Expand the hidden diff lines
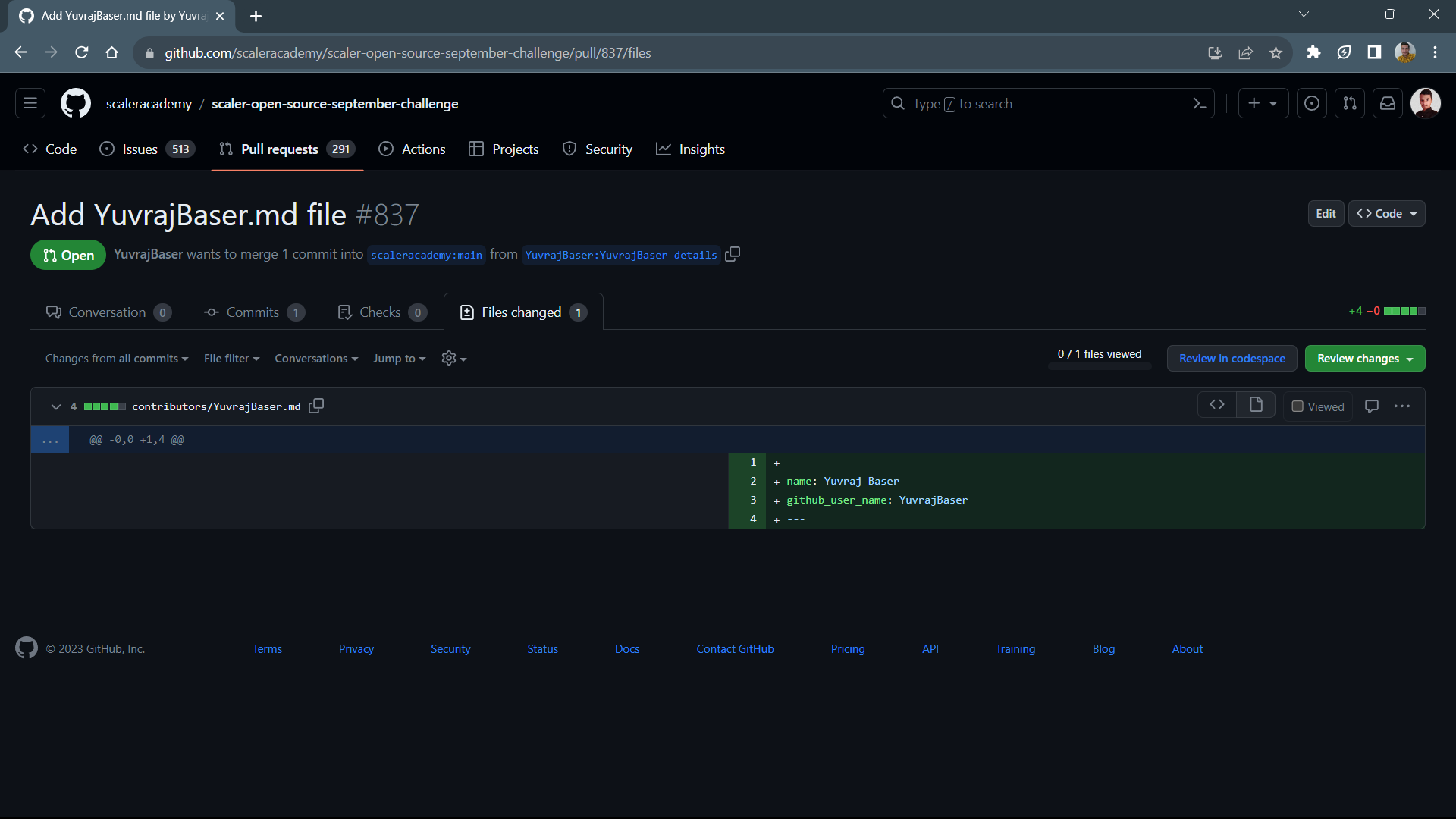The image size is (1456, 819). coord(50,439)
